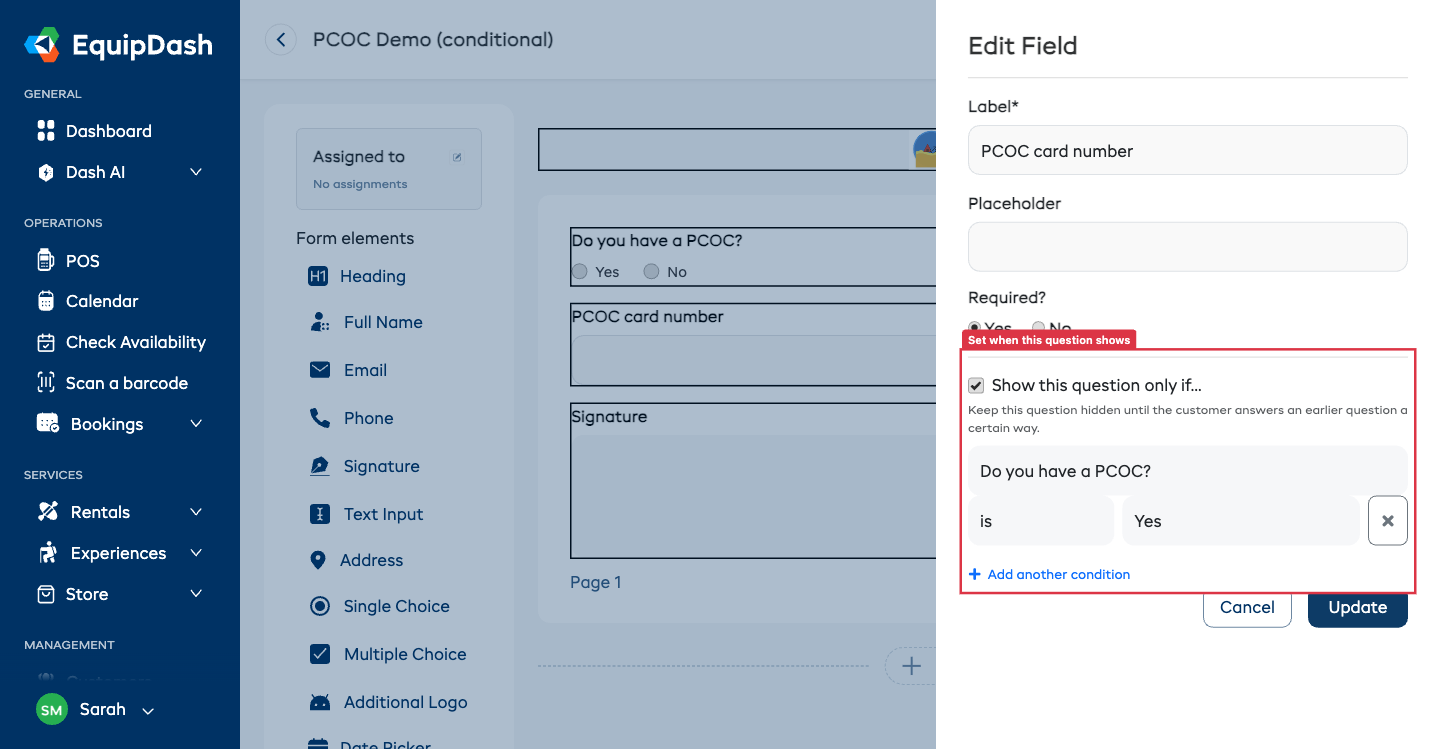The width and height of the screenshot is (1440, 749).
Task: Add an Additional Logo form element
Action: (x=405, y=702)
